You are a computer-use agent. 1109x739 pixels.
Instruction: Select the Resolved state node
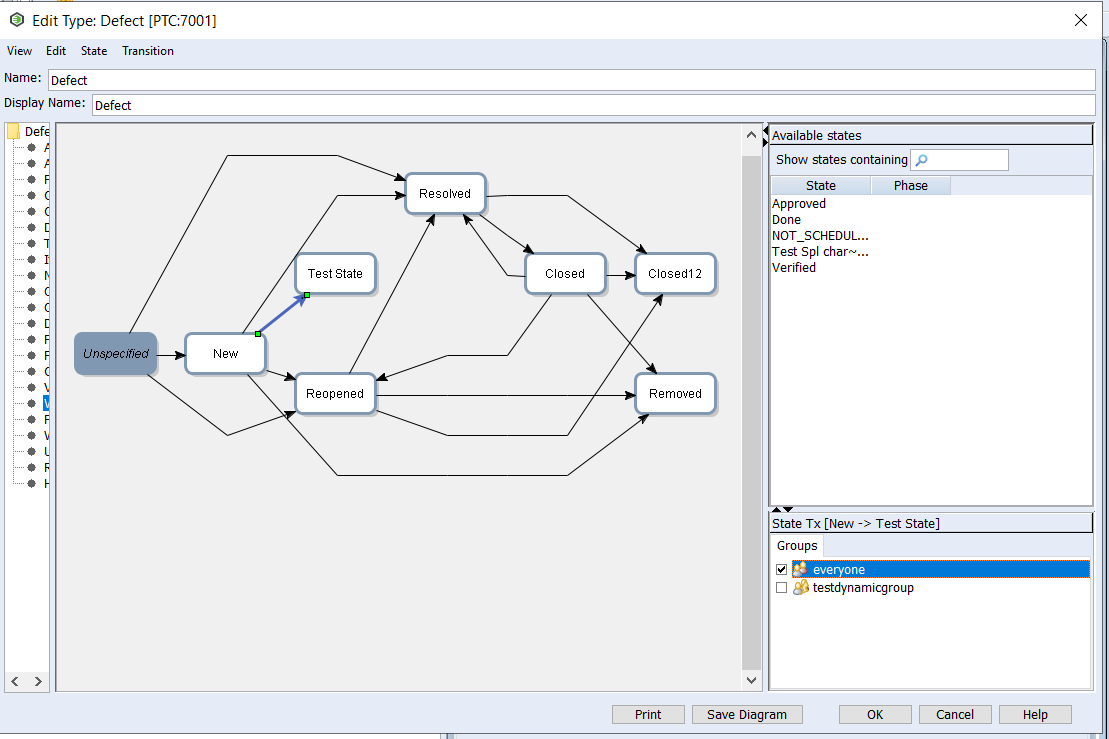[444, 194]
